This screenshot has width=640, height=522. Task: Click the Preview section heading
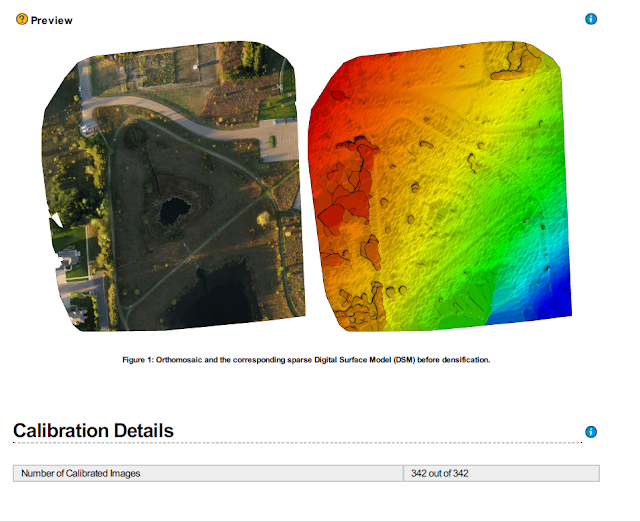51,20
